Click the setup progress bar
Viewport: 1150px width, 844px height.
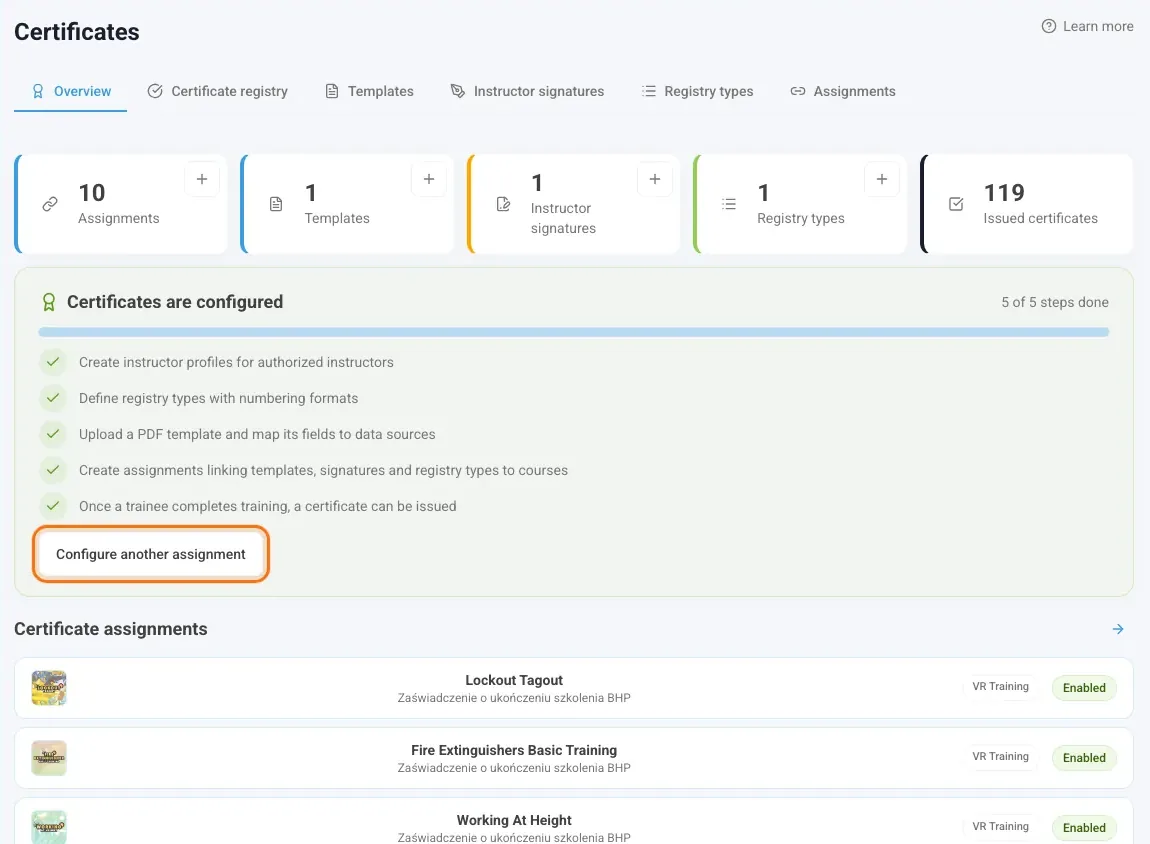pyautogui.click(x=574, y=332)
